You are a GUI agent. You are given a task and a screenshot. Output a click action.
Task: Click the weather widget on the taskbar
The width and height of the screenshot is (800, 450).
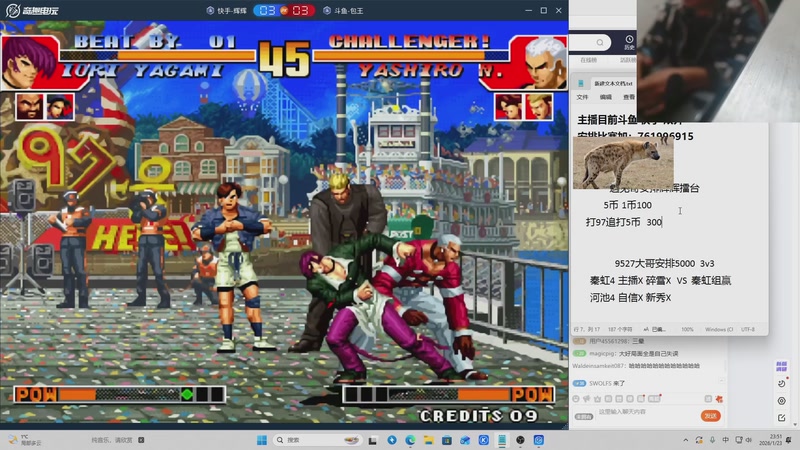pos(24,440)
